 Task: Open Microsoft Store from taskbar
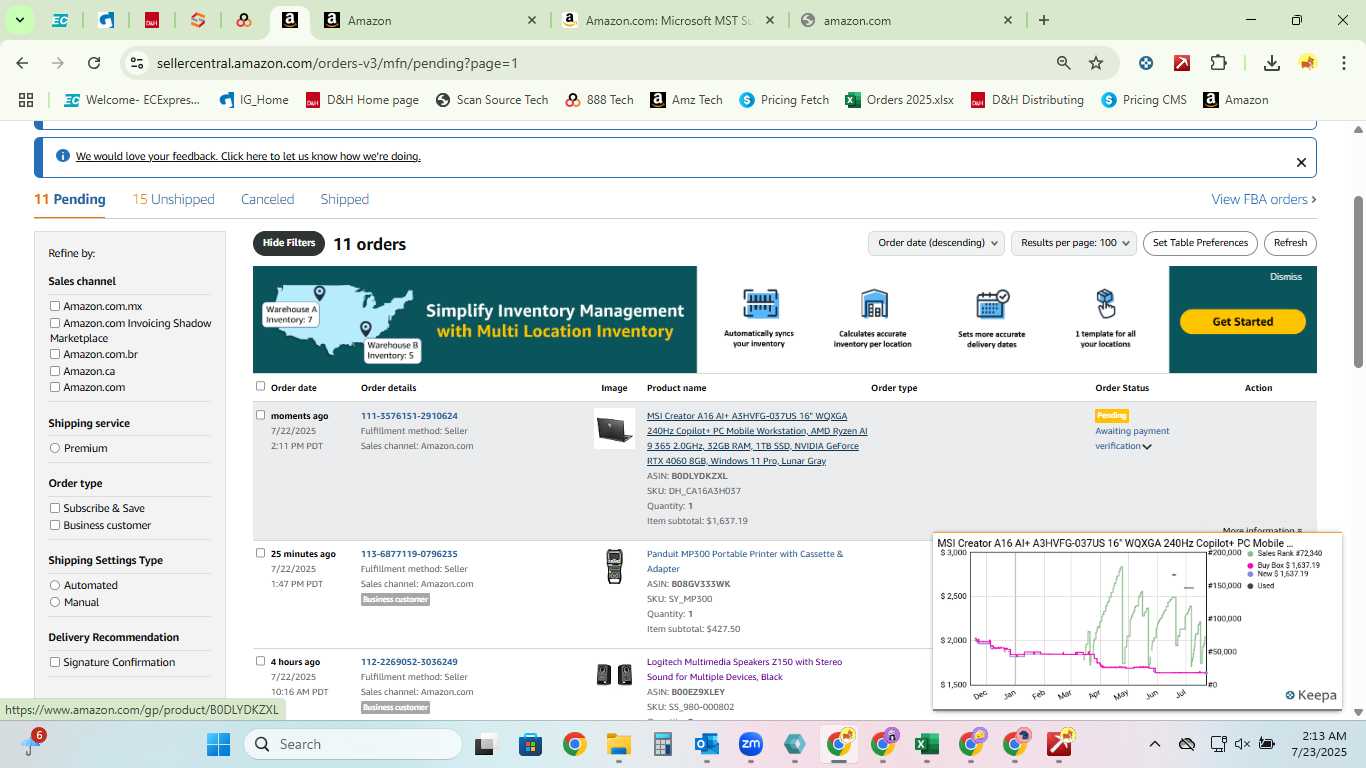[x=530, y=744]
